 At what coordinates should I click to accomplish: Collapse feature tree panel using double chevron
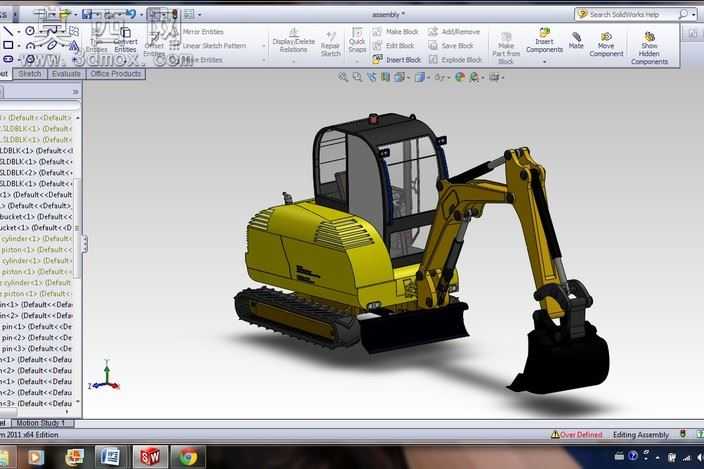point(75,92)
